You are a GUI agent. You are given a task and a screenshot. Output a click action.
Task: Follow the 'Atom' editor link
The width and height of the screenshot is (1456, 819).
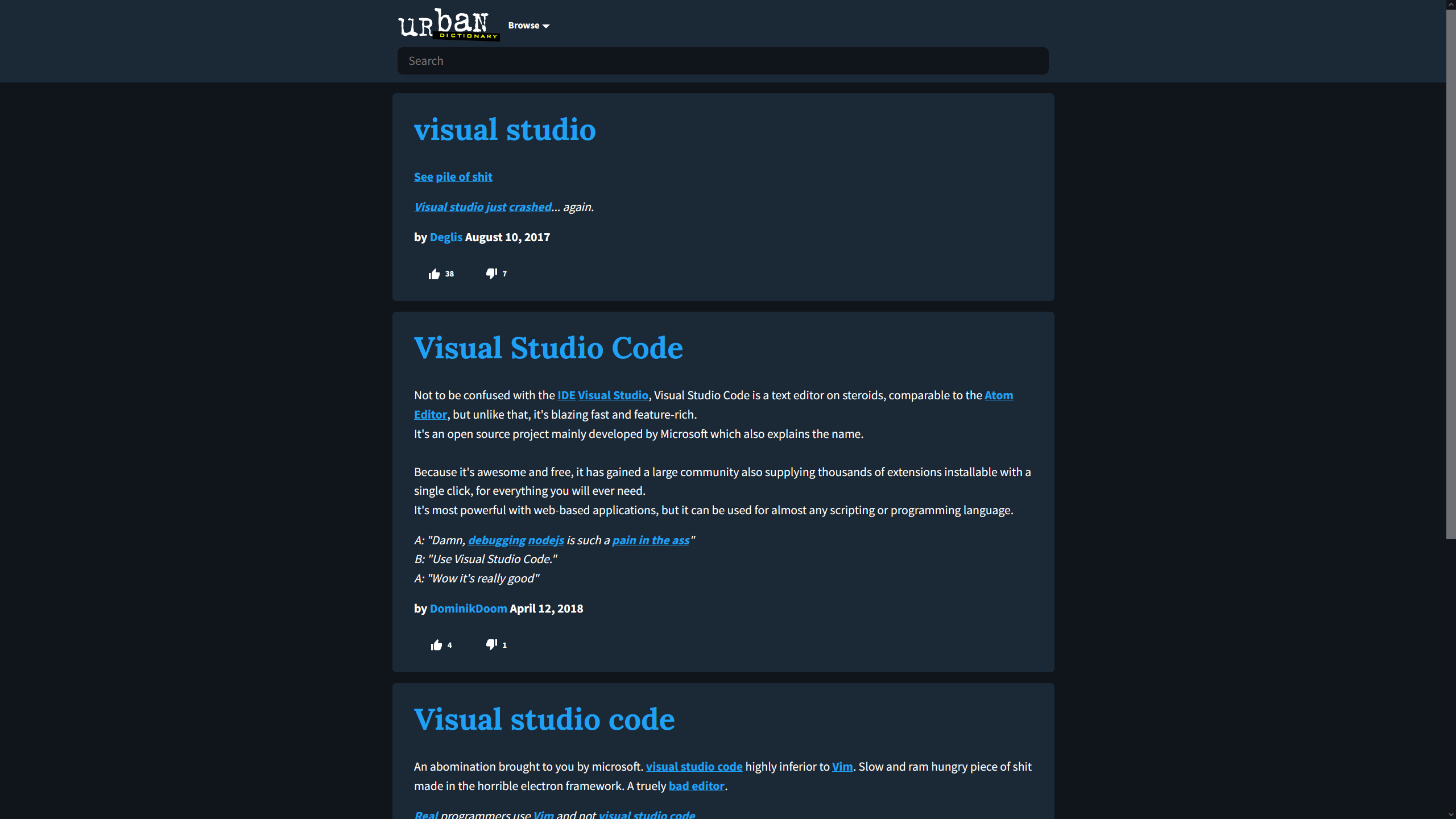click(x=998, y=395)
